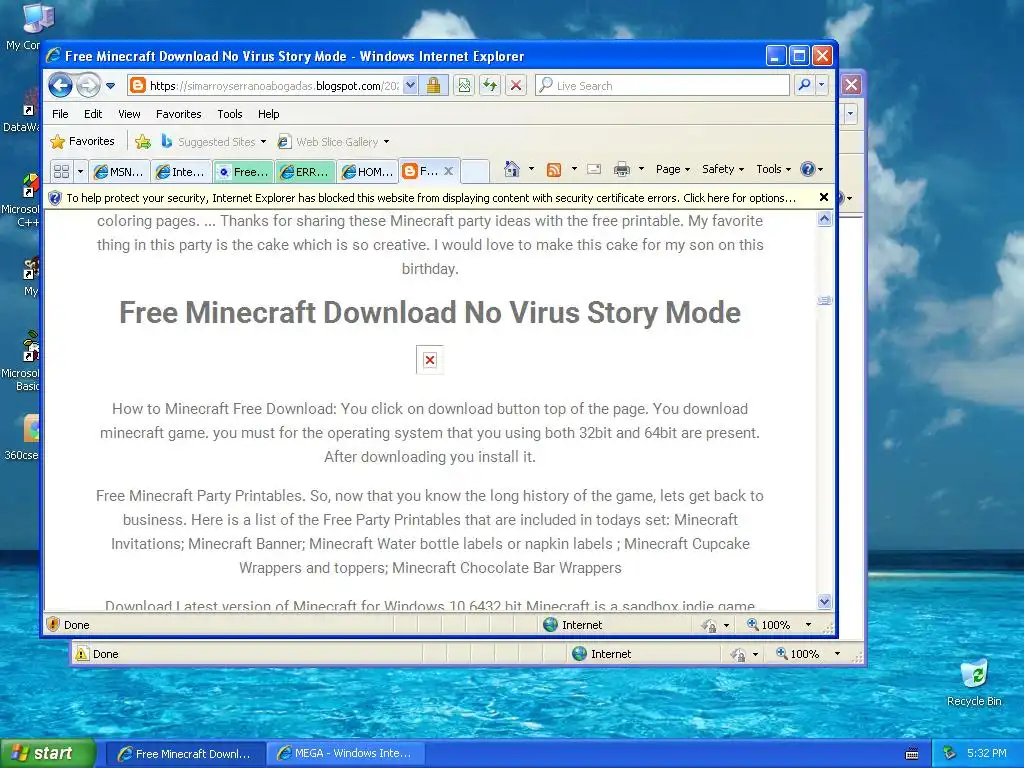The height and width of the screenshot is (768, 1024).
Task: Open the Safety dropdown menu
Action: coord(722,169)
